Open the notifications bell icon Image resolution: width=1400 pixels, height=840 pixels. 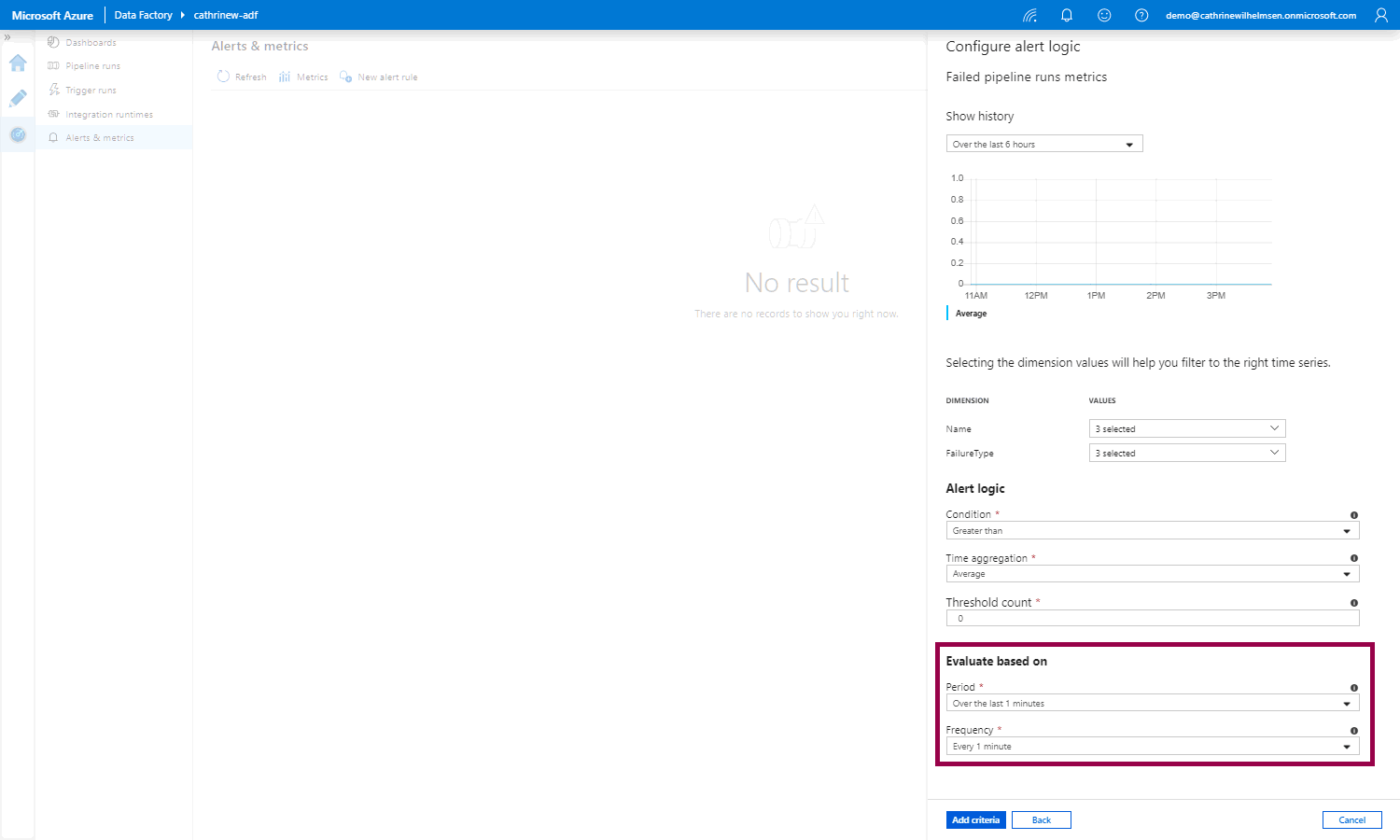1067,15
